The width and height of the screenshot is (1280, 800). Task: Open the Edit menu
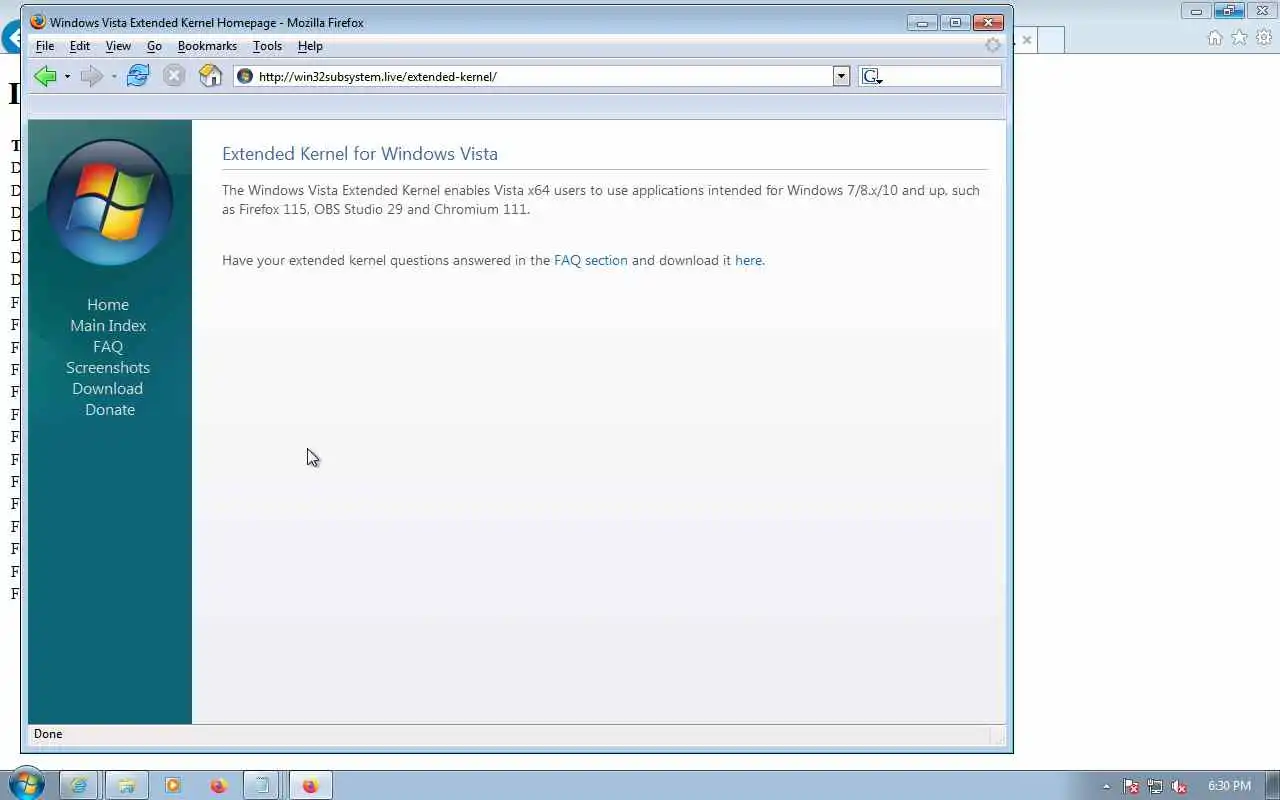pyautogui.click(x=80, y=46)
